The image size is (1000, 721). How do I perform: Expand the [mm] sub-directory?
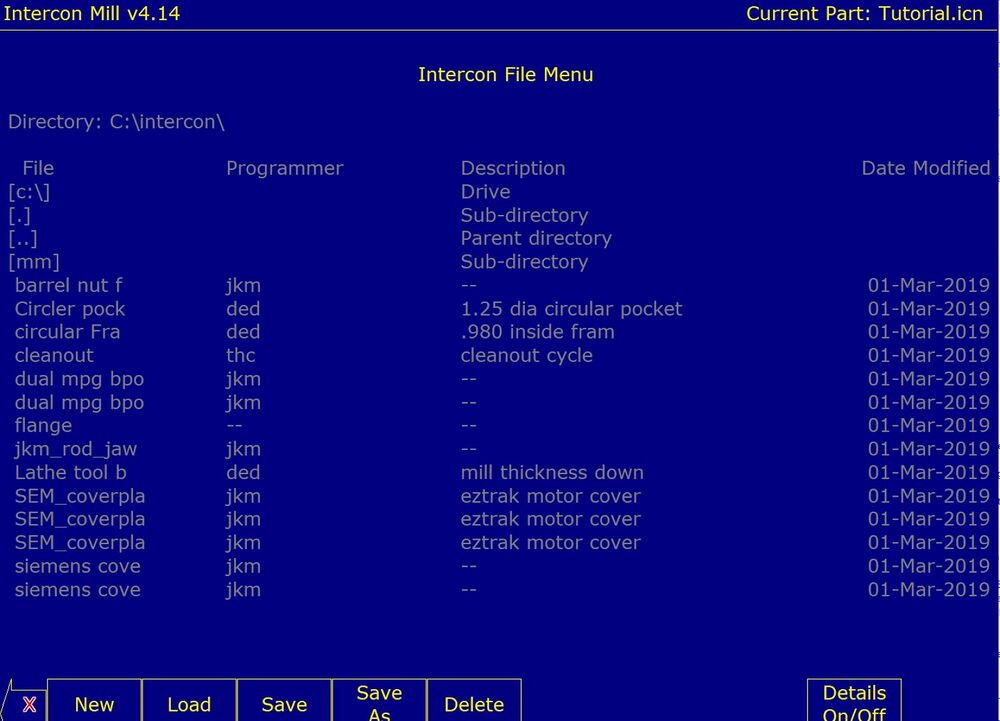34,262
